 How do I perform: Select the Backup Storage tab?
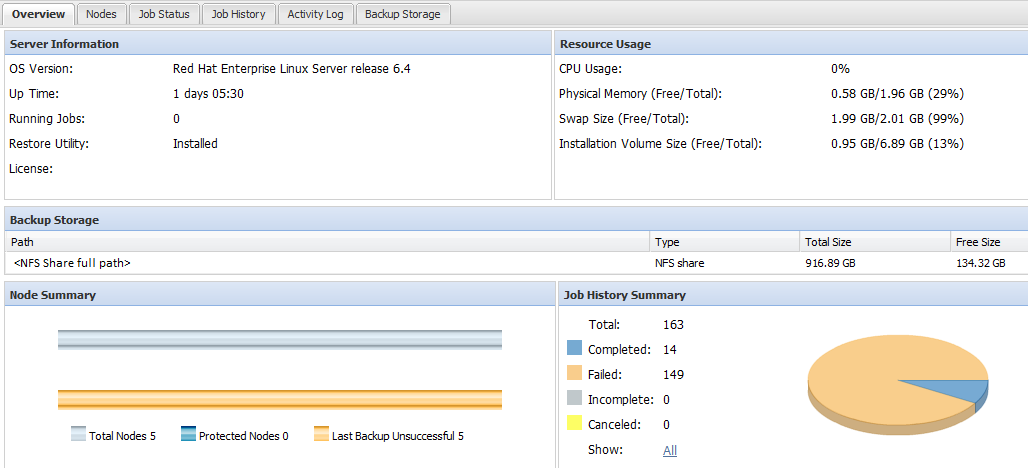402,14
